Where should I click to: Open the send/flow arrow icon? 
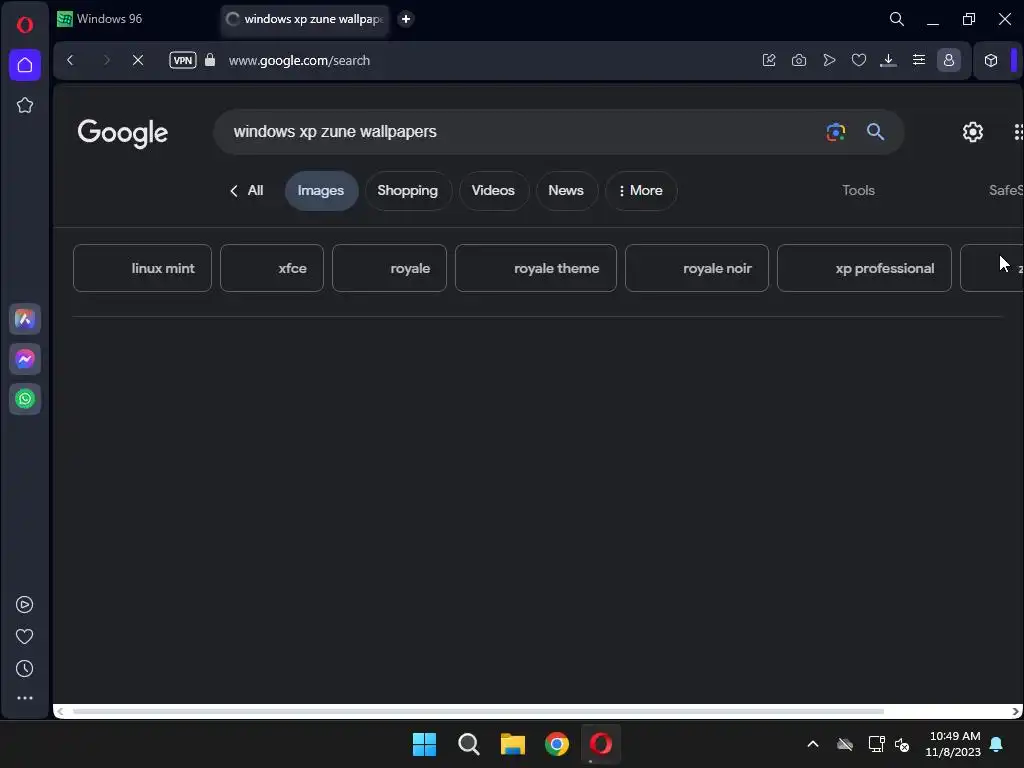(x=829, y=60)
